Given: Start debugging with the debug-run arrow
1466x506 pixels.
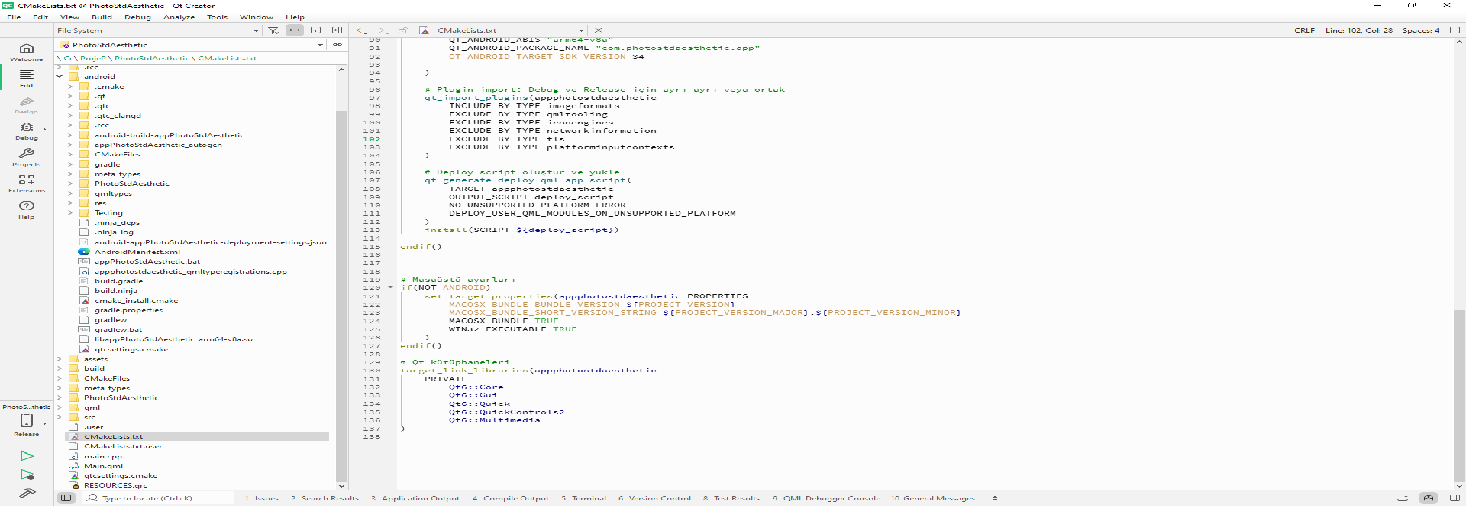Looking at the screenshot, I should pyautogui.click(x=27, y=474).
